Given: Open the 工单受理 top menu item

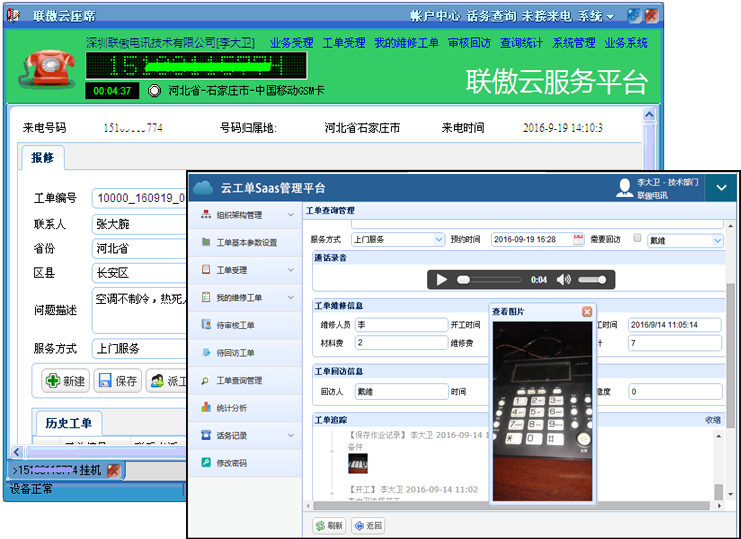Looking at the screenshot, I should (x=344, y=43).
